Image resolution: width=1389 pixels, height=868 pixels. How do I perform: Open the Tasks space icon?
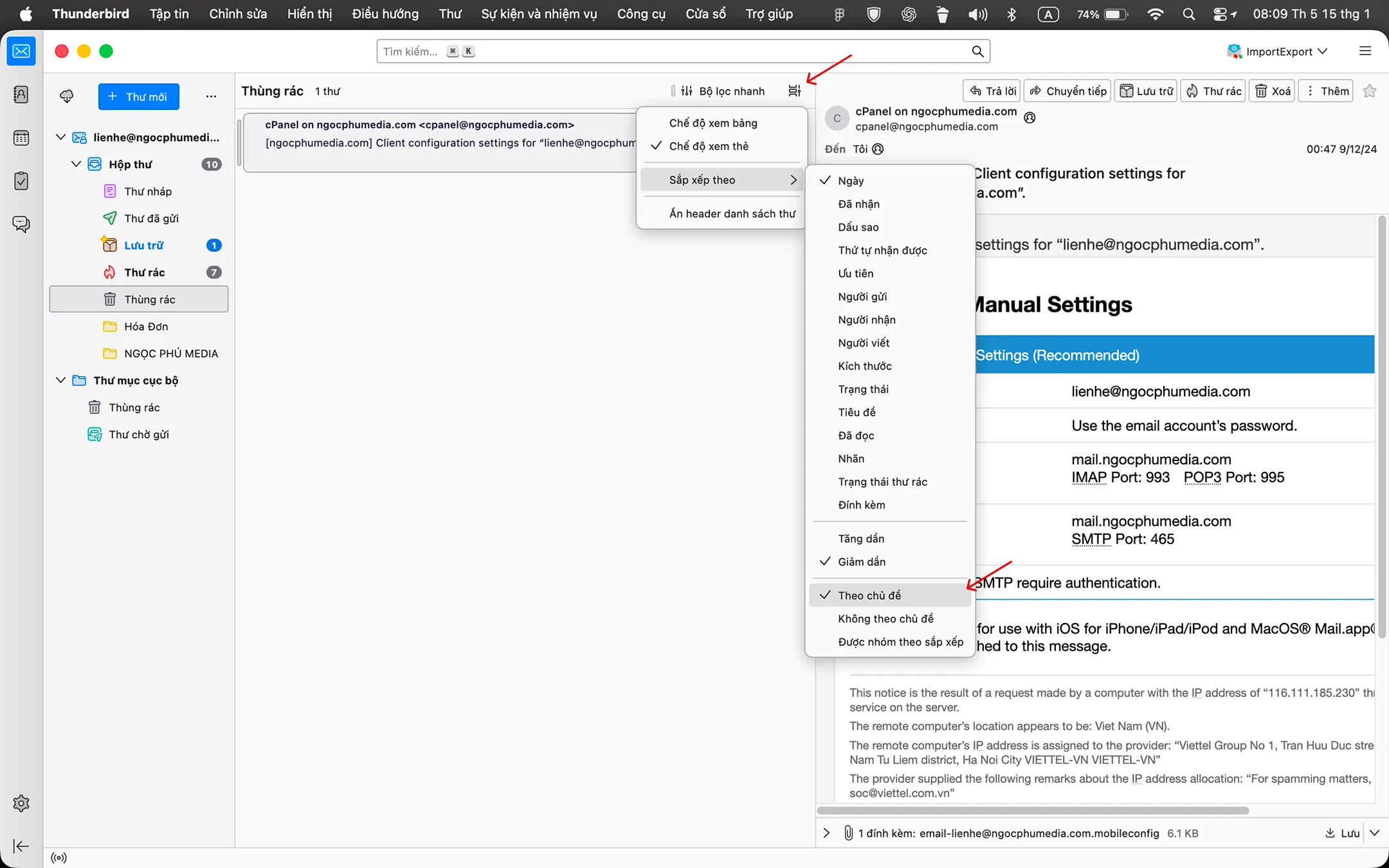[21, 181]
